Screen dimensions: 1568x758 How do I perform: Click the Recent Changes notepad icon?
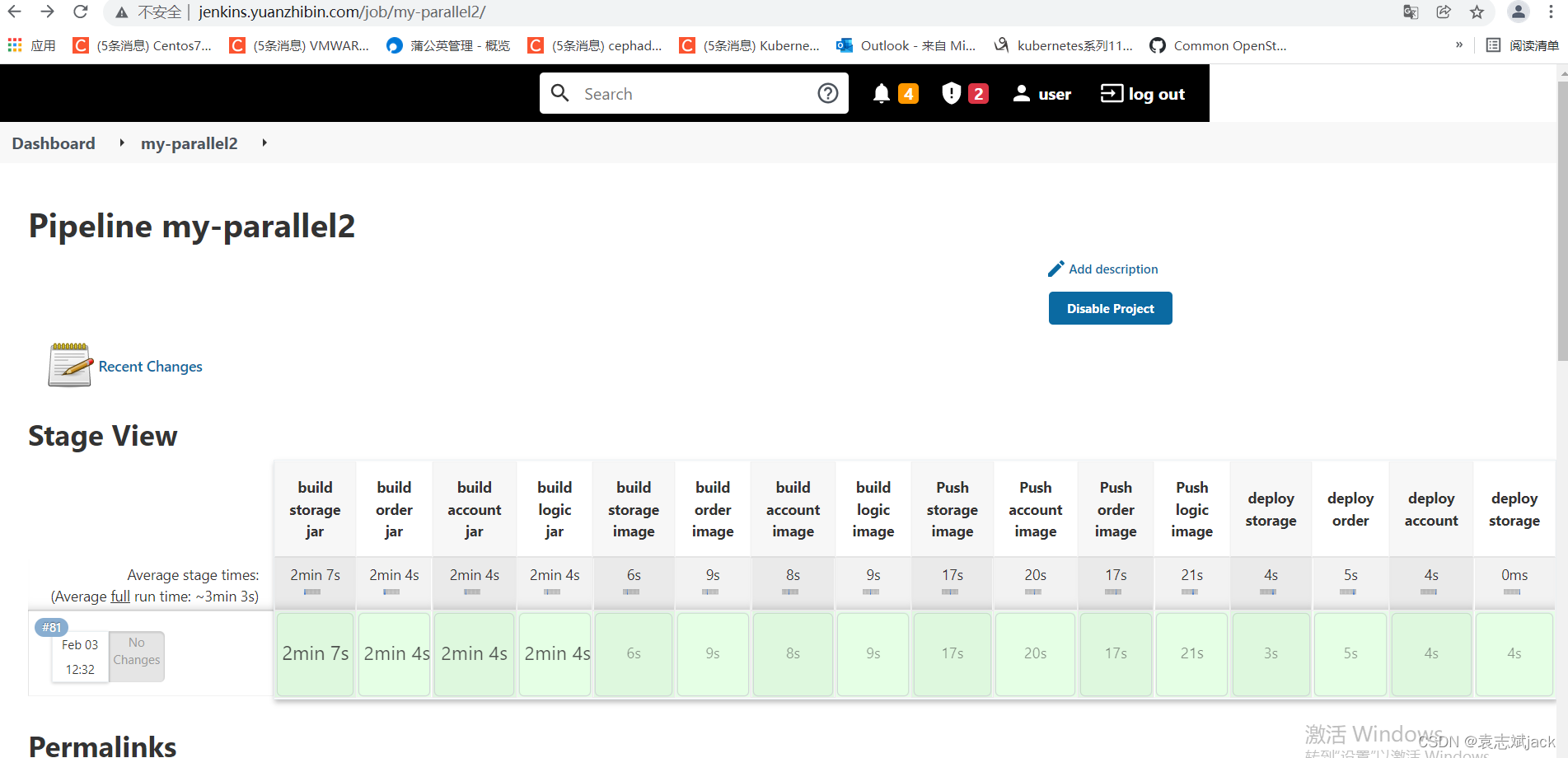69,365
